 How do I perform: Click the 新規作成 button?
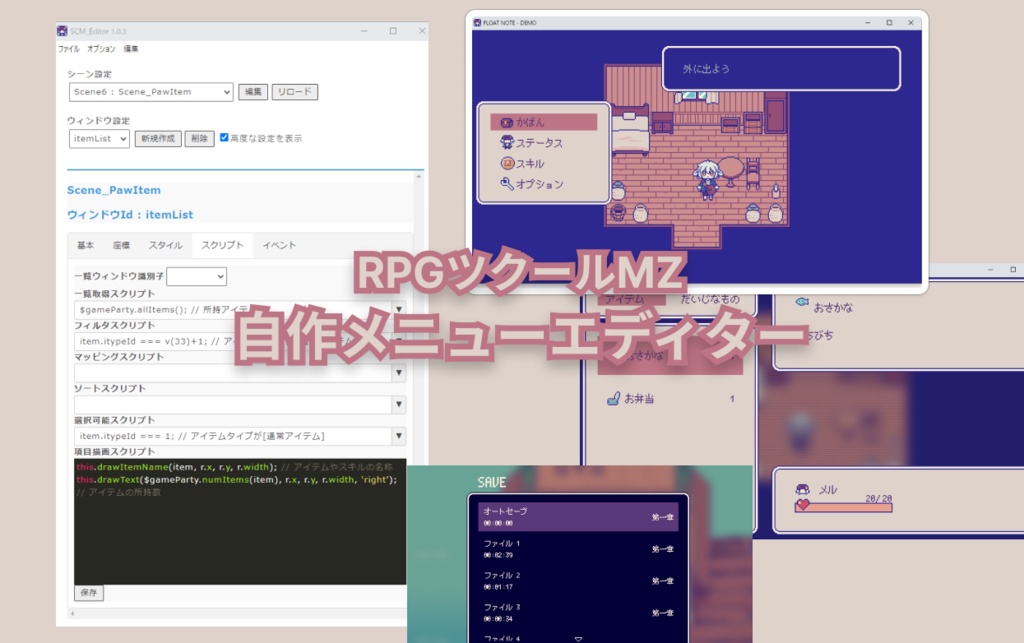pos(158,138)
